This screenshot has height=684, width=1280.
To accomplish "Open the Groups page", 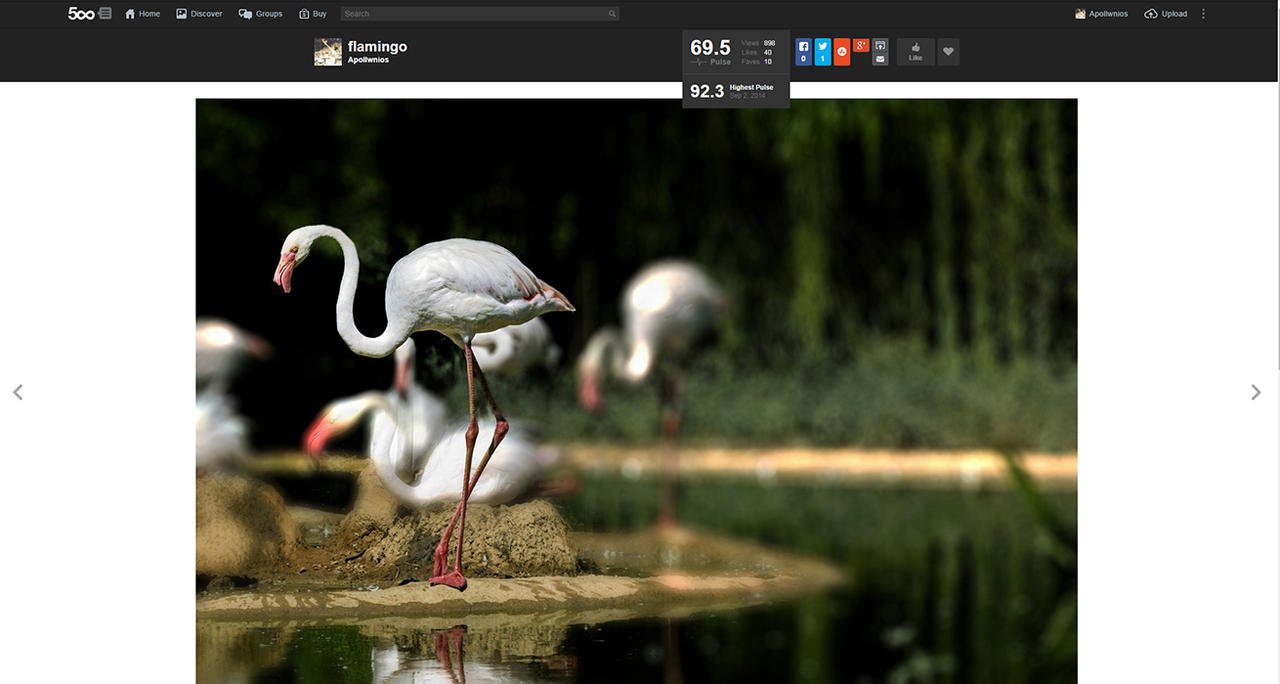I will pos(260,14).
